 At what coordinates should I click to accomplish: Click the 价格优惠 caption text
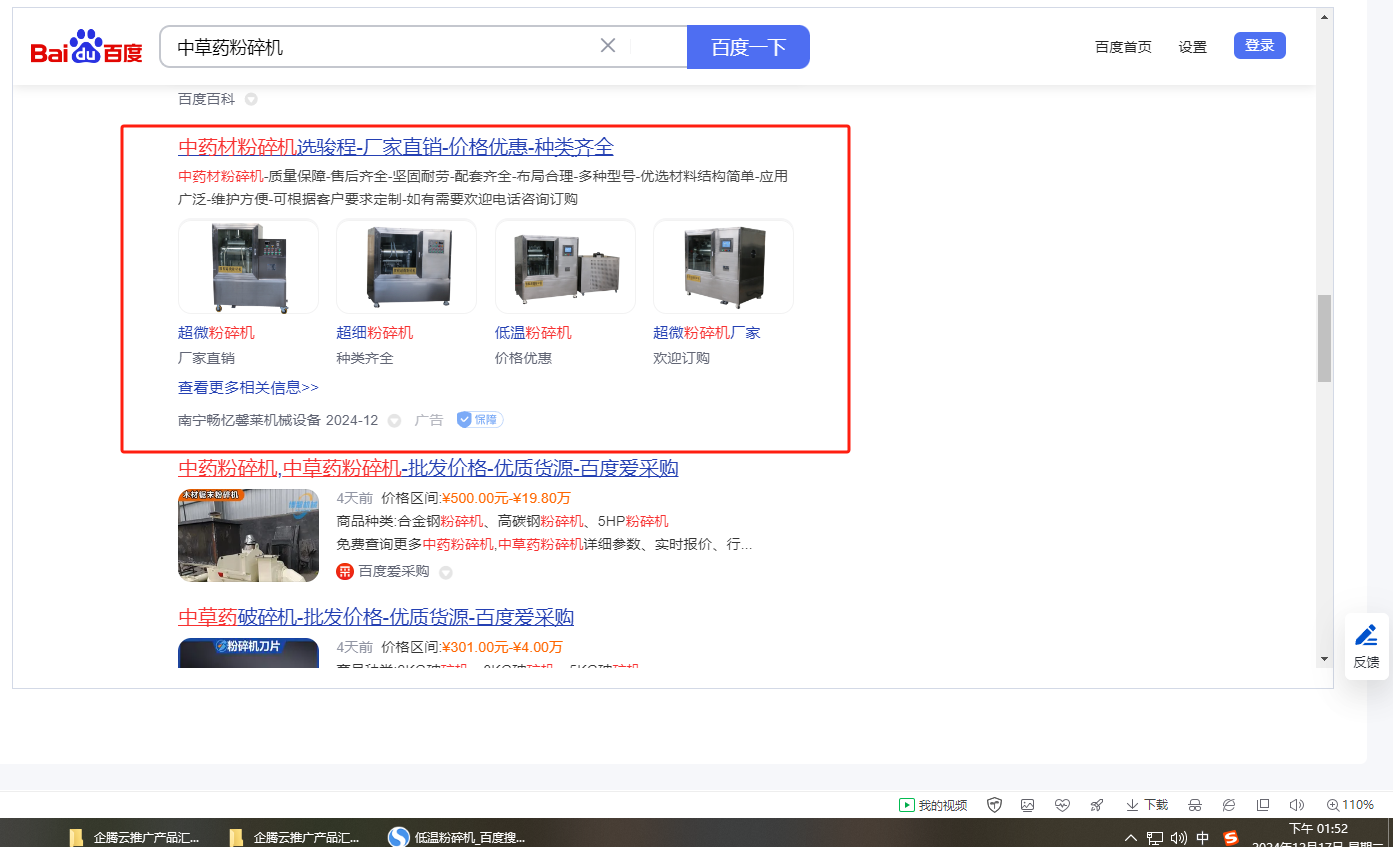pyautogui.click(x=523, y=358)
